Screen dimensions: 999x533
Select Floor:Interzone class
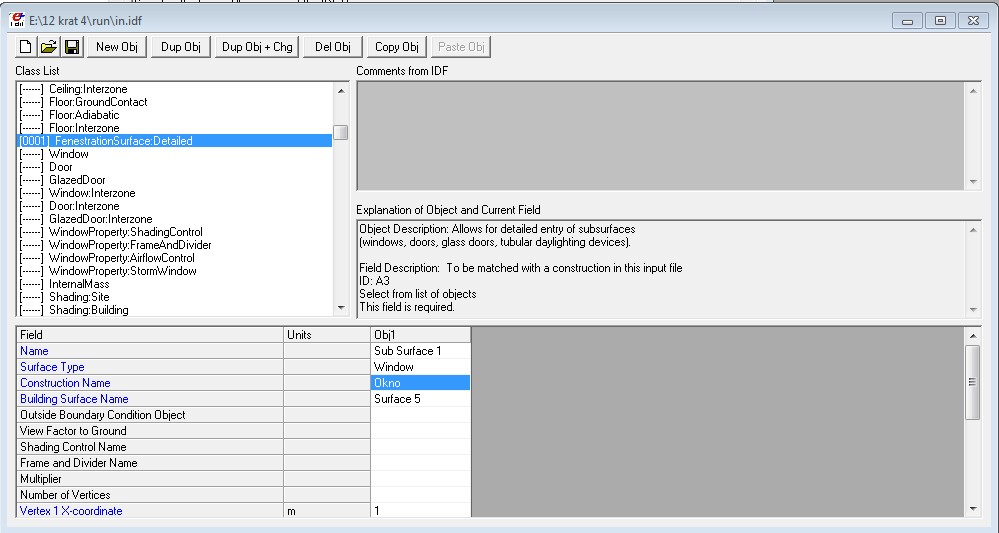coord(174,128)
